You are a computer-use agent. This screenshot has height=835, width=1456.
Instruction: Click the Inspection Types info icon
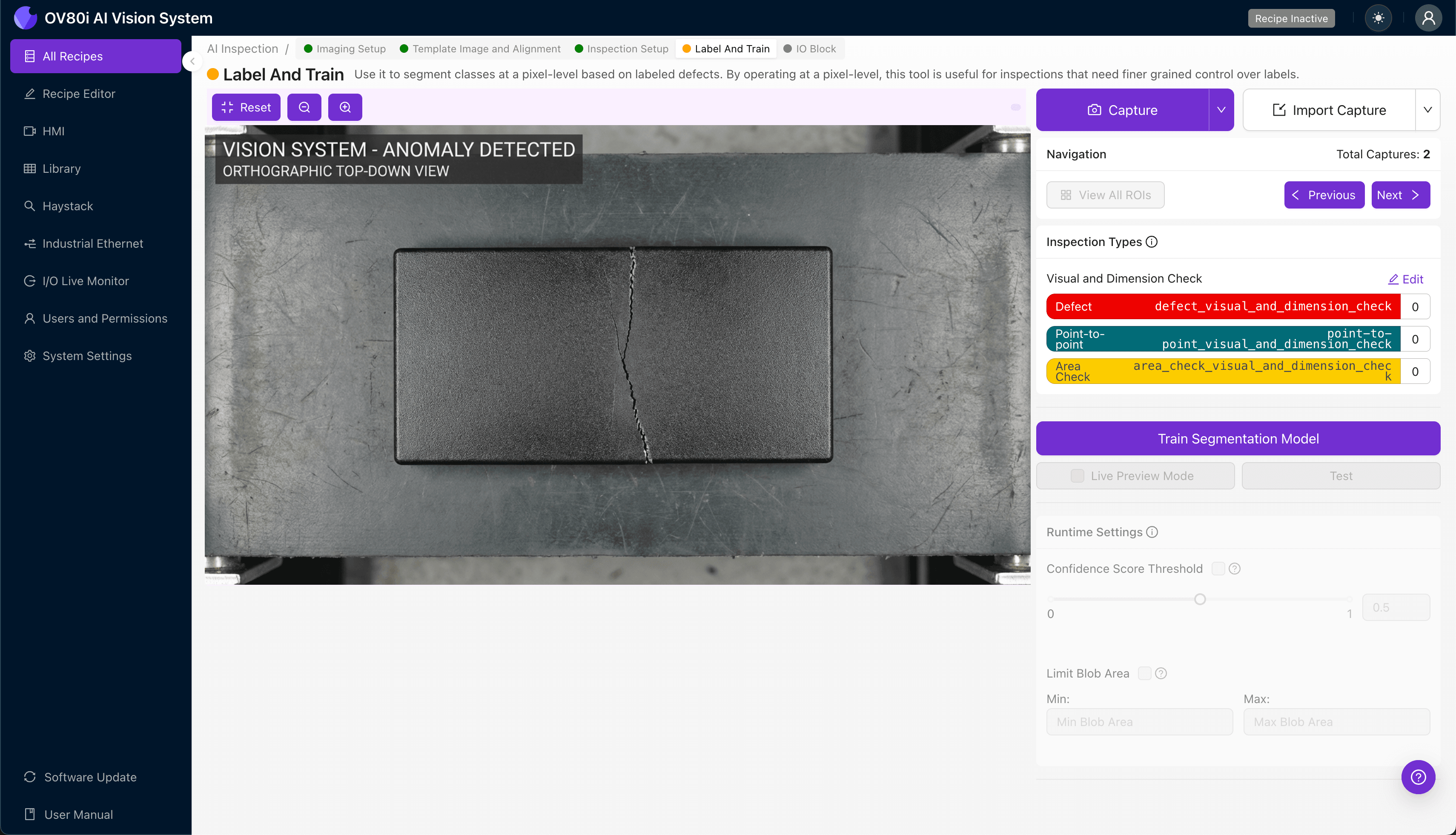point(1151,242)
